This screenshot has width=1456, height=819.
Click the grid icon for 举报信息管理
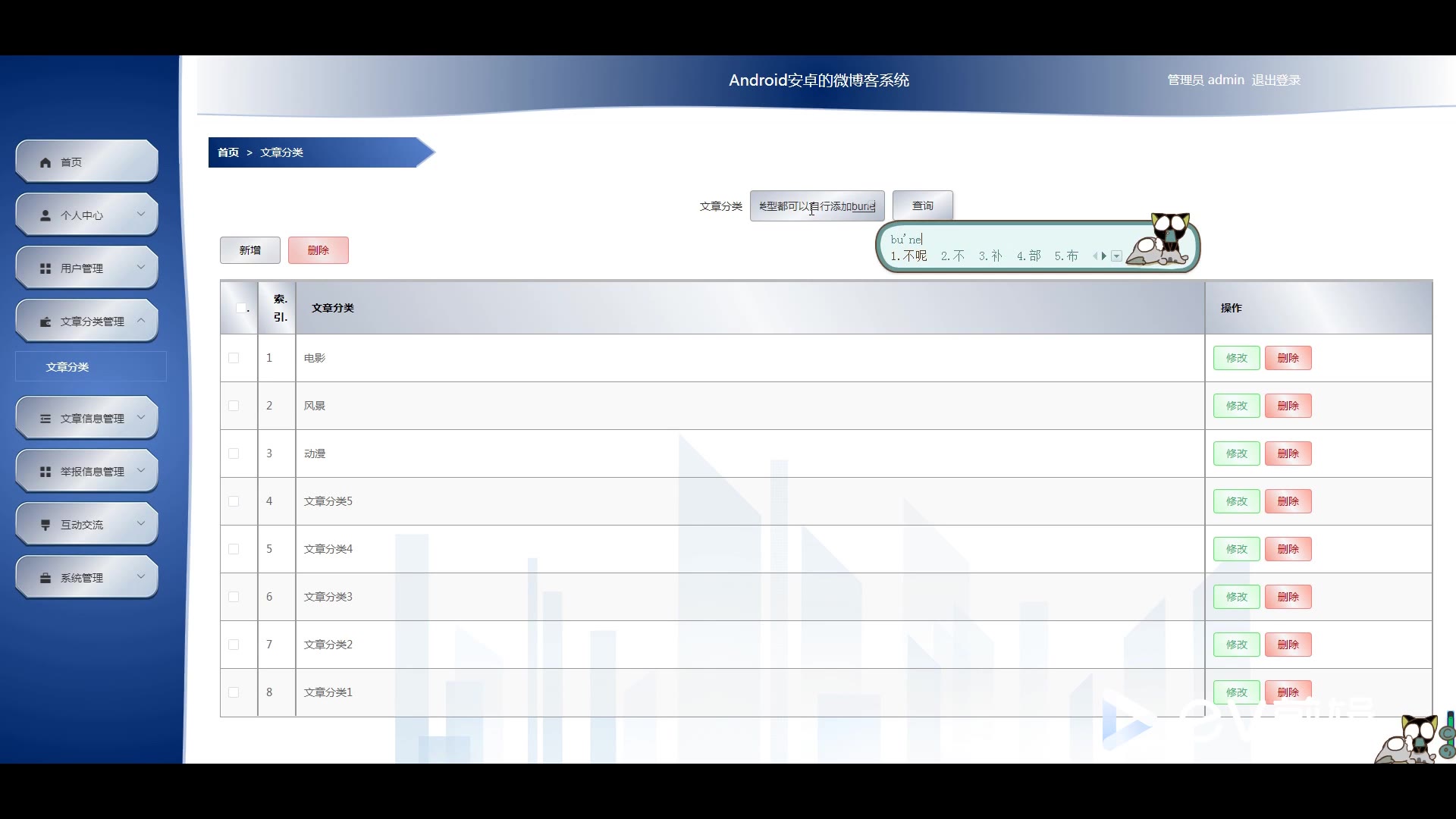pyautogui.click(x=45, y=472)
